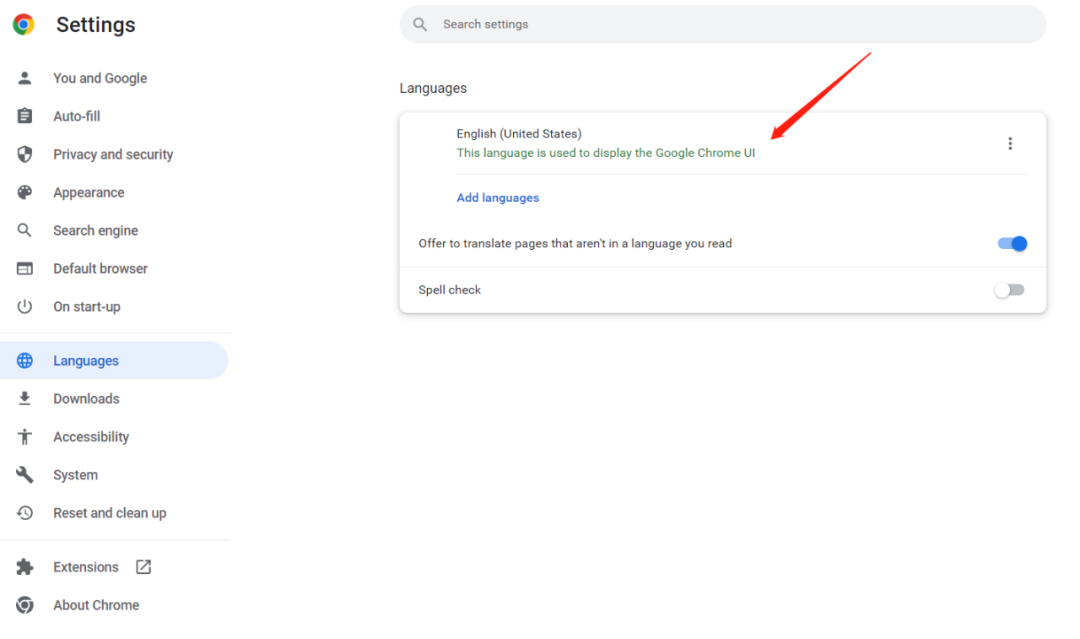
Task: Open Reset and clean up section
Action: point(109,513)
